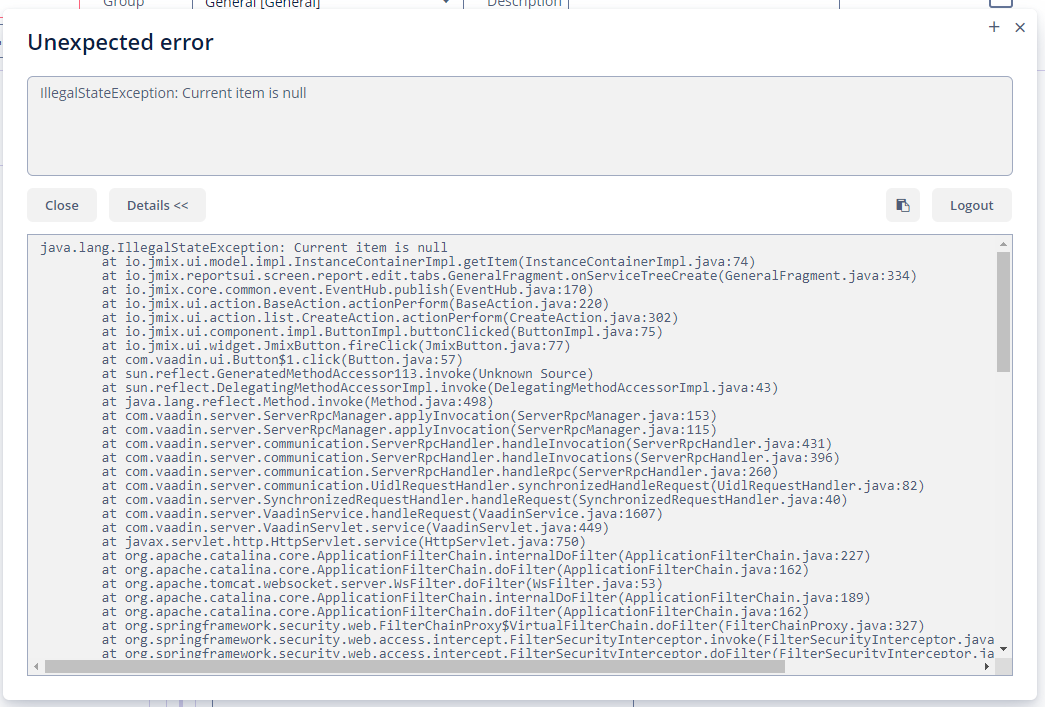Click the line 'java.lang.IllegalStateException: Current item is null'

(244, 248)
